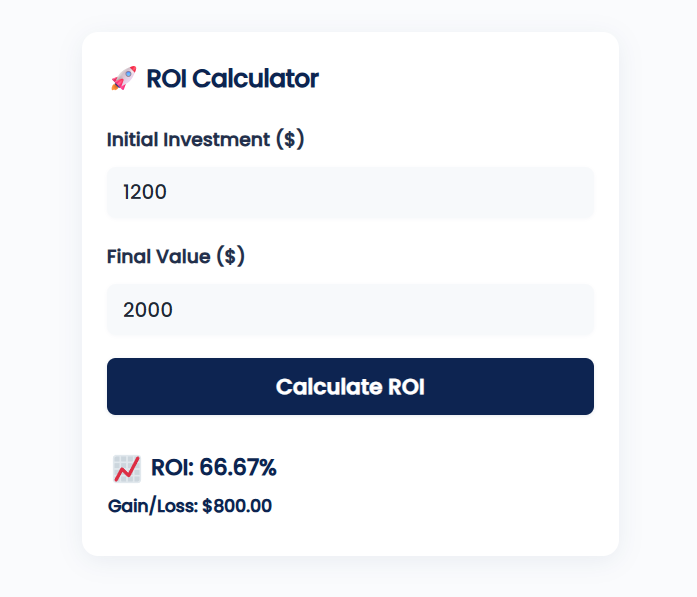Focus the Final Value input field
This screenshot has width=697, height=597.
pos(350,310)
